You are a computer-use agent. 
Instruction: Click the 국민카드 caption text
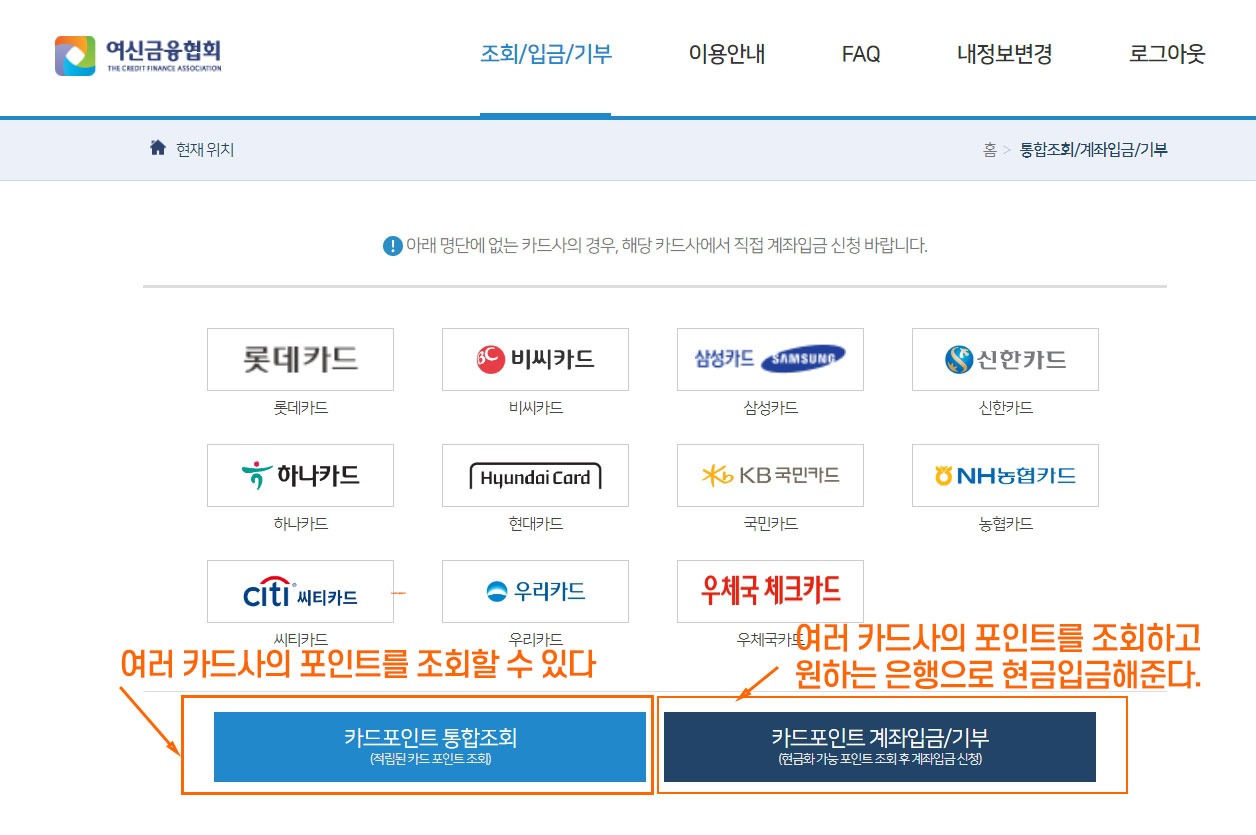click(x=770, y=524)
